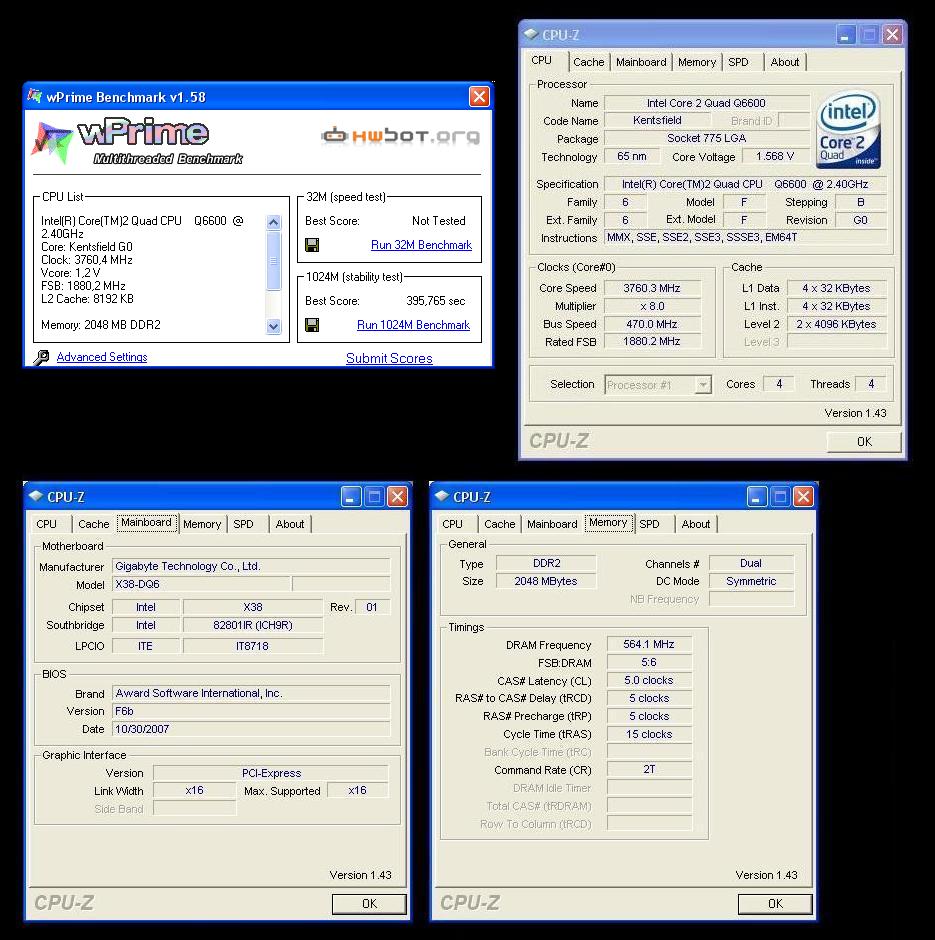The image size is (935, 940).
Task: Open Advanced Settings in wPrime
Action: 102,357
